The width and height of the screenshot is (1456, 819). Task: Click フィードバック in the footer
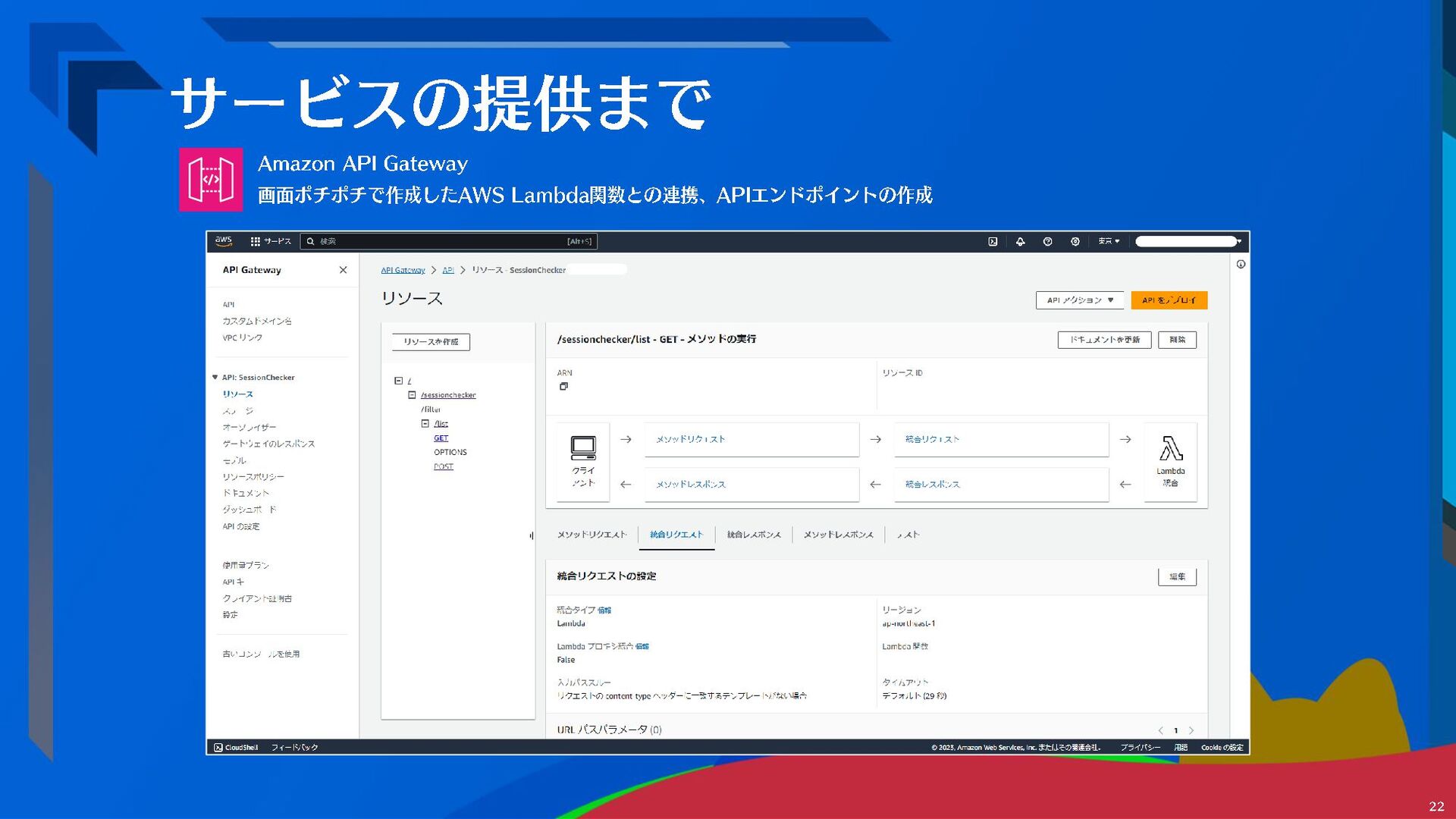[294, 748]
